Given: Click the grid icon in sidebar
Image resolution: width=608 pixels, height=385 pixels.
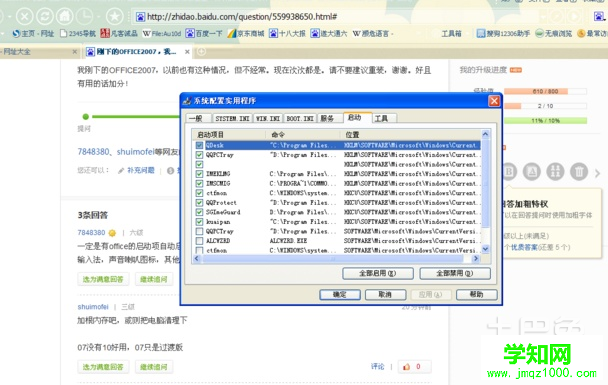Looking at the screenshot, I should (x=555, y=171).
